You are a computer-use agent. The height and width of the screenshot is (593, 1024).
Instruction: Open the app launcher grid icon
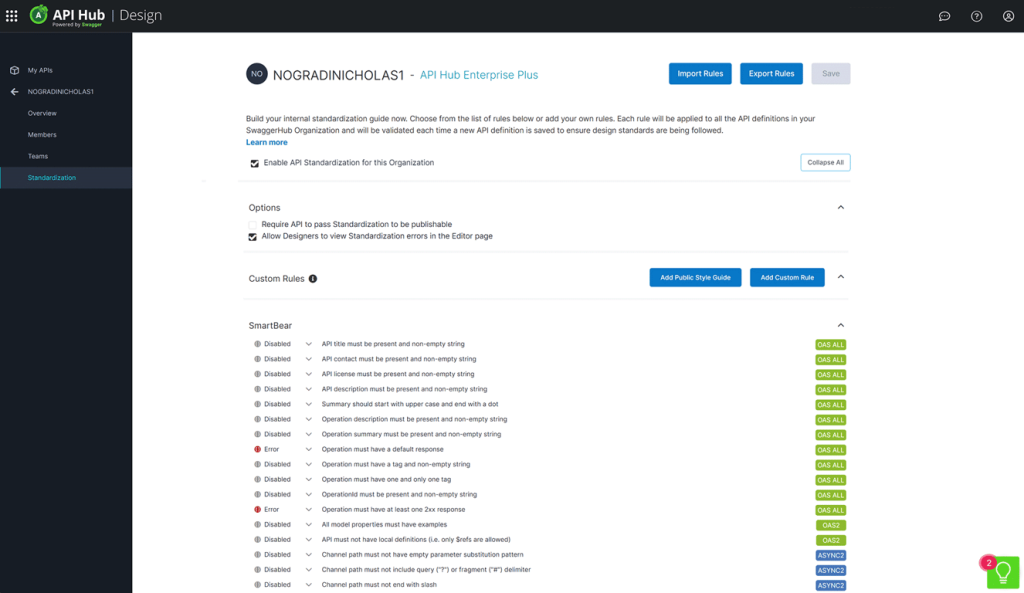[x=12, y=16]
